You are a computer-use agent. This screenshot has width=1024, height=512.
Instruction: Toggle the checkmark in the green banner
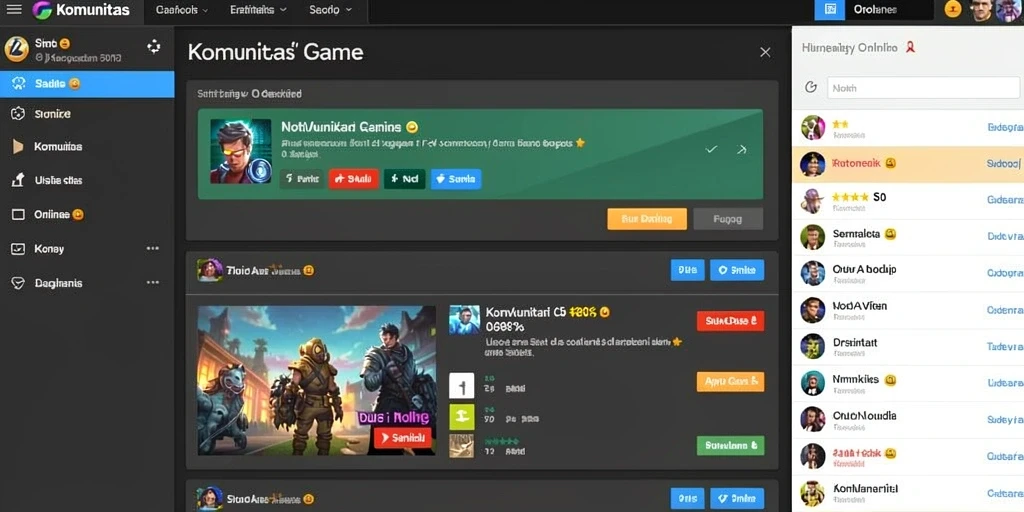pyautogui.click(x=711, y=150)
